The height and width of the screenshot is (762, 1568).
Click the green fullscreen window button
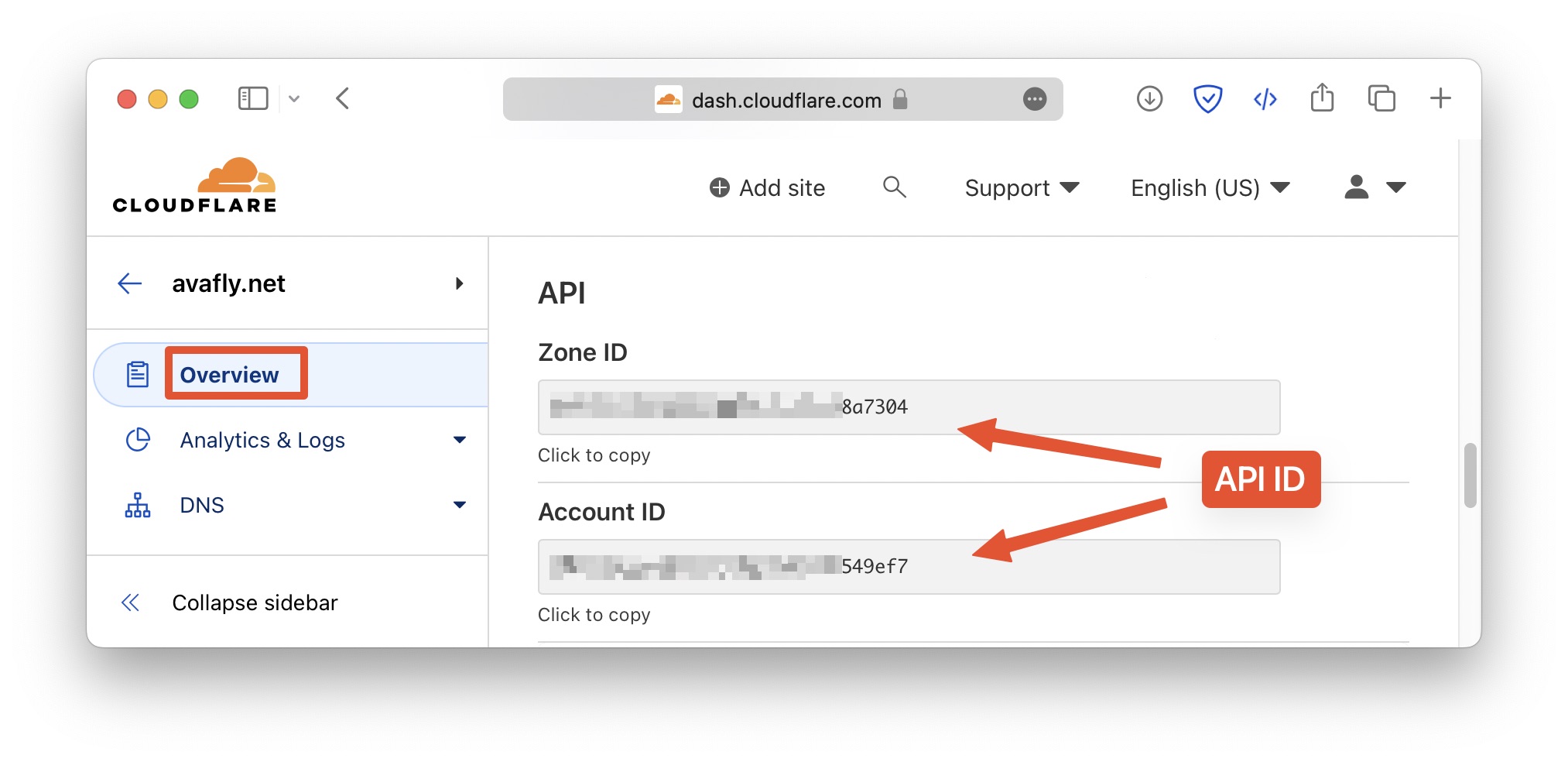(x=189, y=99)
